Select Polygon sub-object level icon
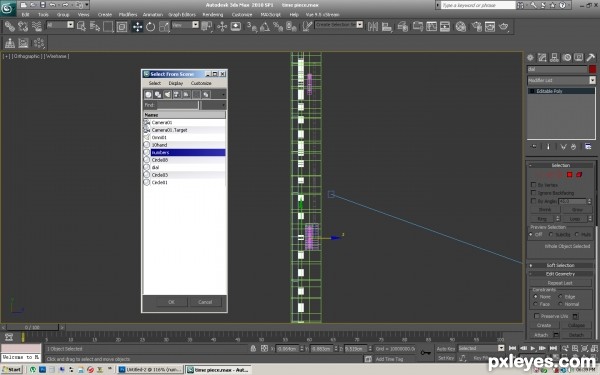Image resolution: width=600 pixels, height=375 pixels. point(569,175)
